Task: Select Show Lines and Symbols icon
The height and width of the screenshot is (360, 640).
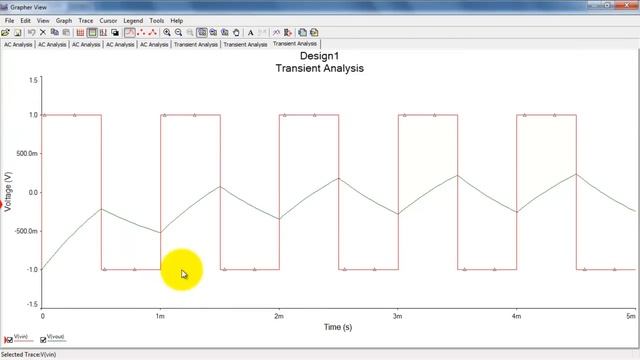Action: coord(153,33)
